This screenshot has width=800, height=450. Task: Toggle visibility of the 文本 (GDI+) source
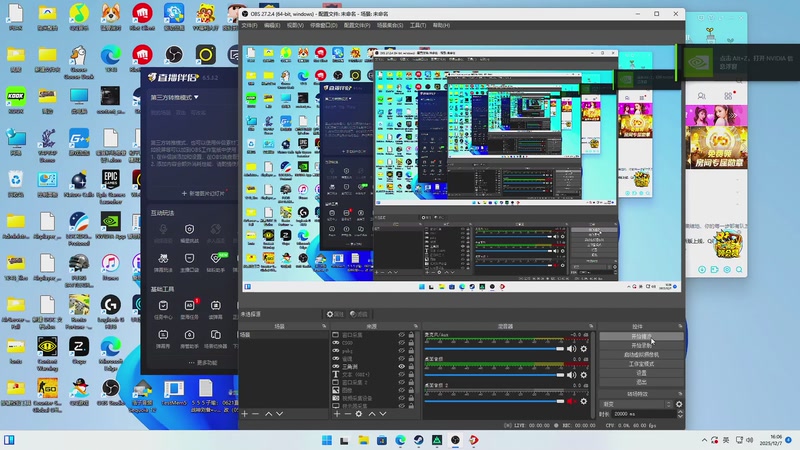(402, 374)
